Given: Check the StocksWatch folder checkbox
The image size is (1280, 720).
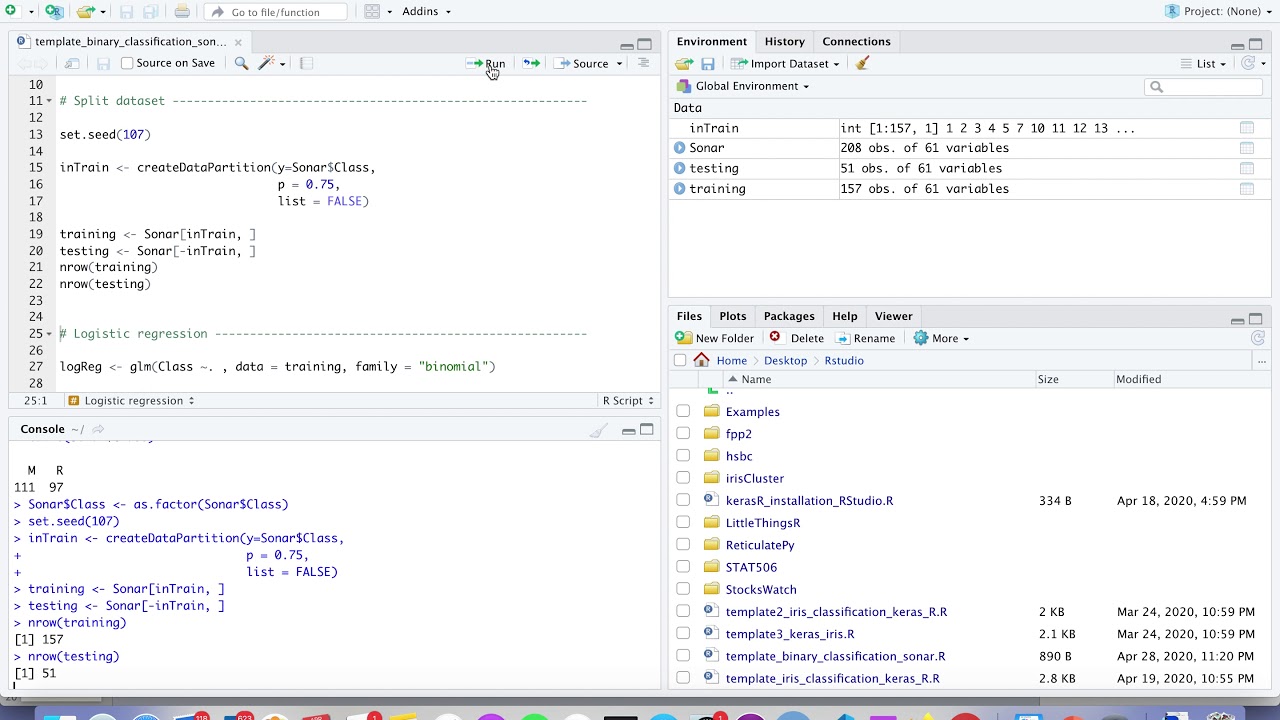Looking at the screenshot, I should click(683, 589).
